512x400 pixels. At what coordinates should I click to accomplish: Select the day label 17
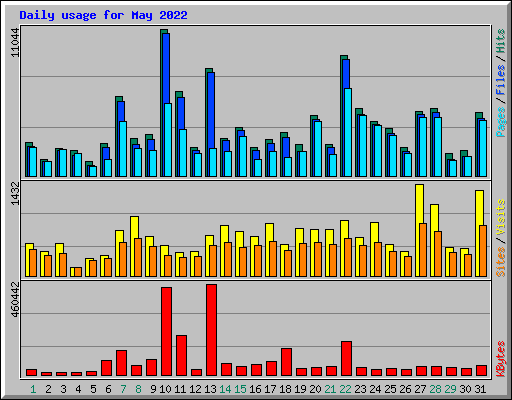pos(270,389)
